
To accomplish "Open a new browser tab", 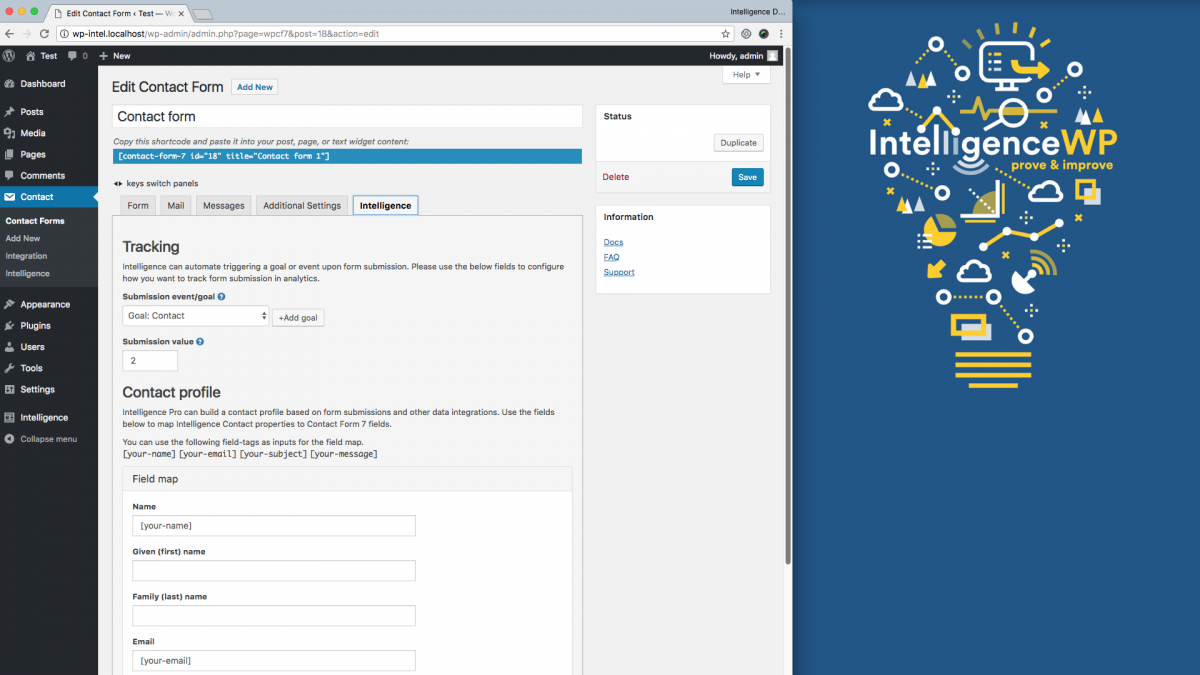I will tap(203, 14).
